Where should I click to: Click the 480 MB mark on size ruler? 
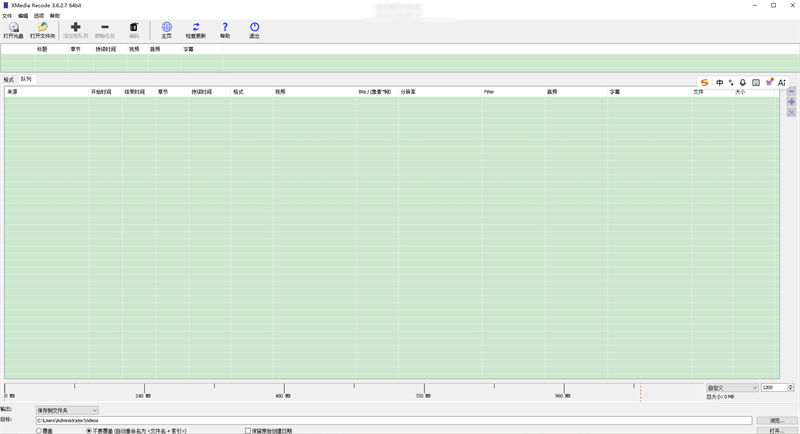[284, 390]
